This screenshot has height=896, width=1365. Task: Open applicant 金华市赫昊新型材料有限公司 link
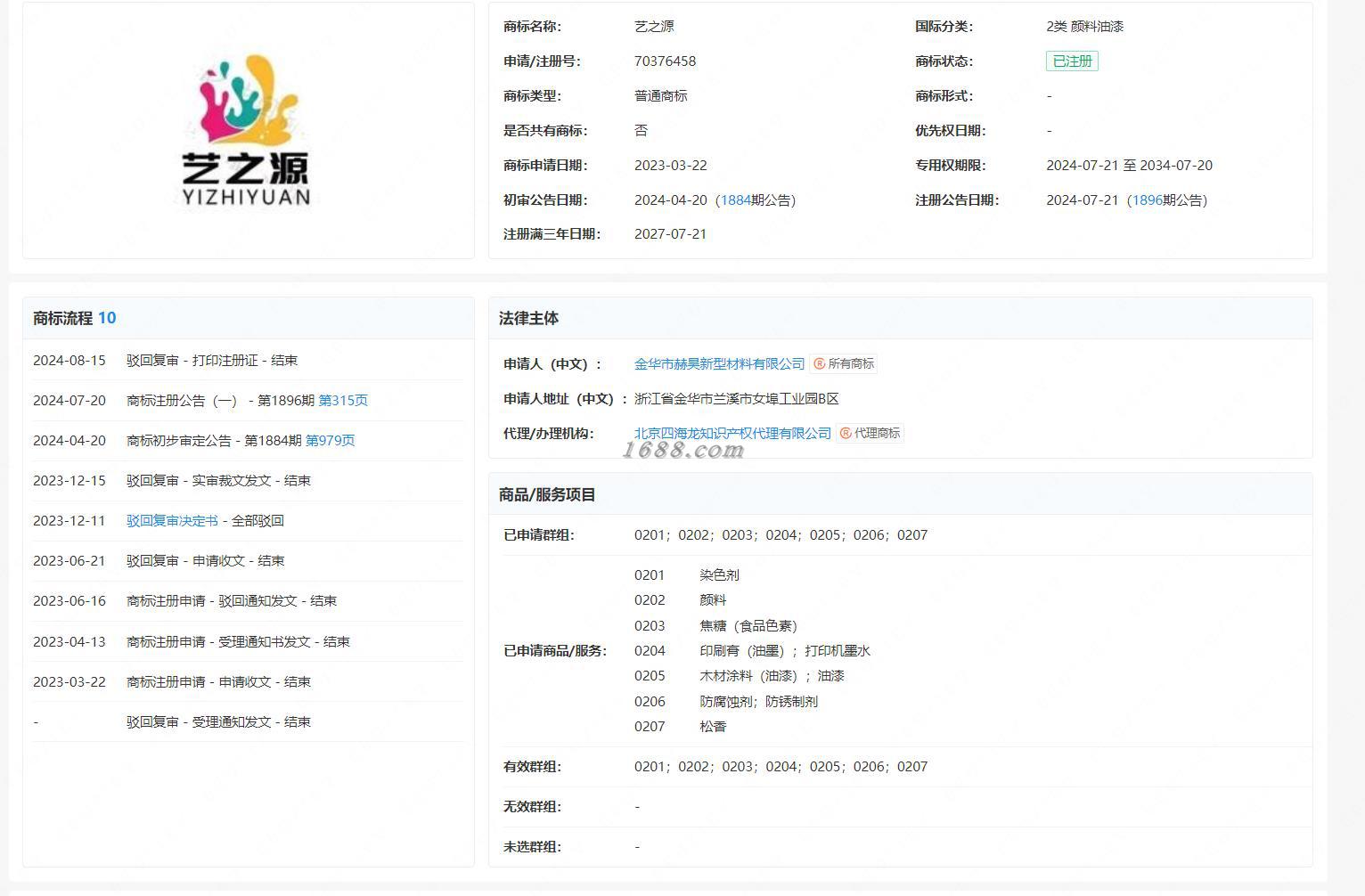point(719,363)
